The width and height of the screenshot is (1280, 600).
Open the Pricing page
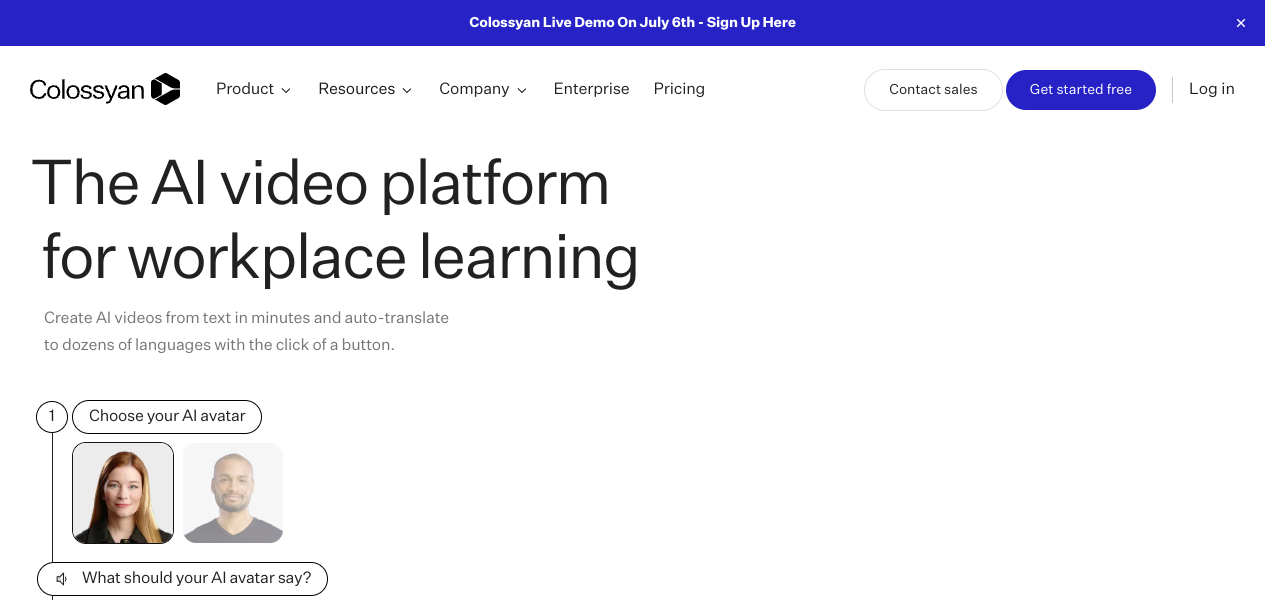(x=679, y=89)
